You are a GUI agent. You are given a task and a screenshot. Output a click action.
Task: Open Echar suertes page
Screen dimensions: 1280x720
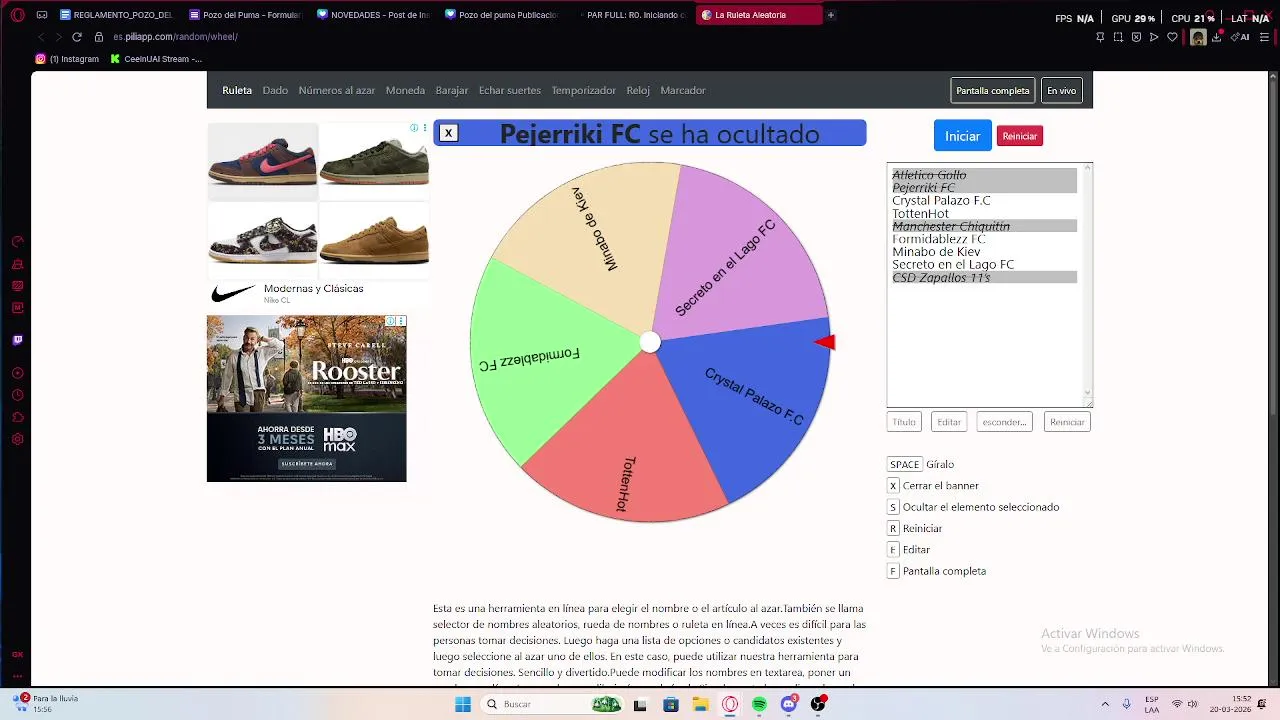[510, 90]
